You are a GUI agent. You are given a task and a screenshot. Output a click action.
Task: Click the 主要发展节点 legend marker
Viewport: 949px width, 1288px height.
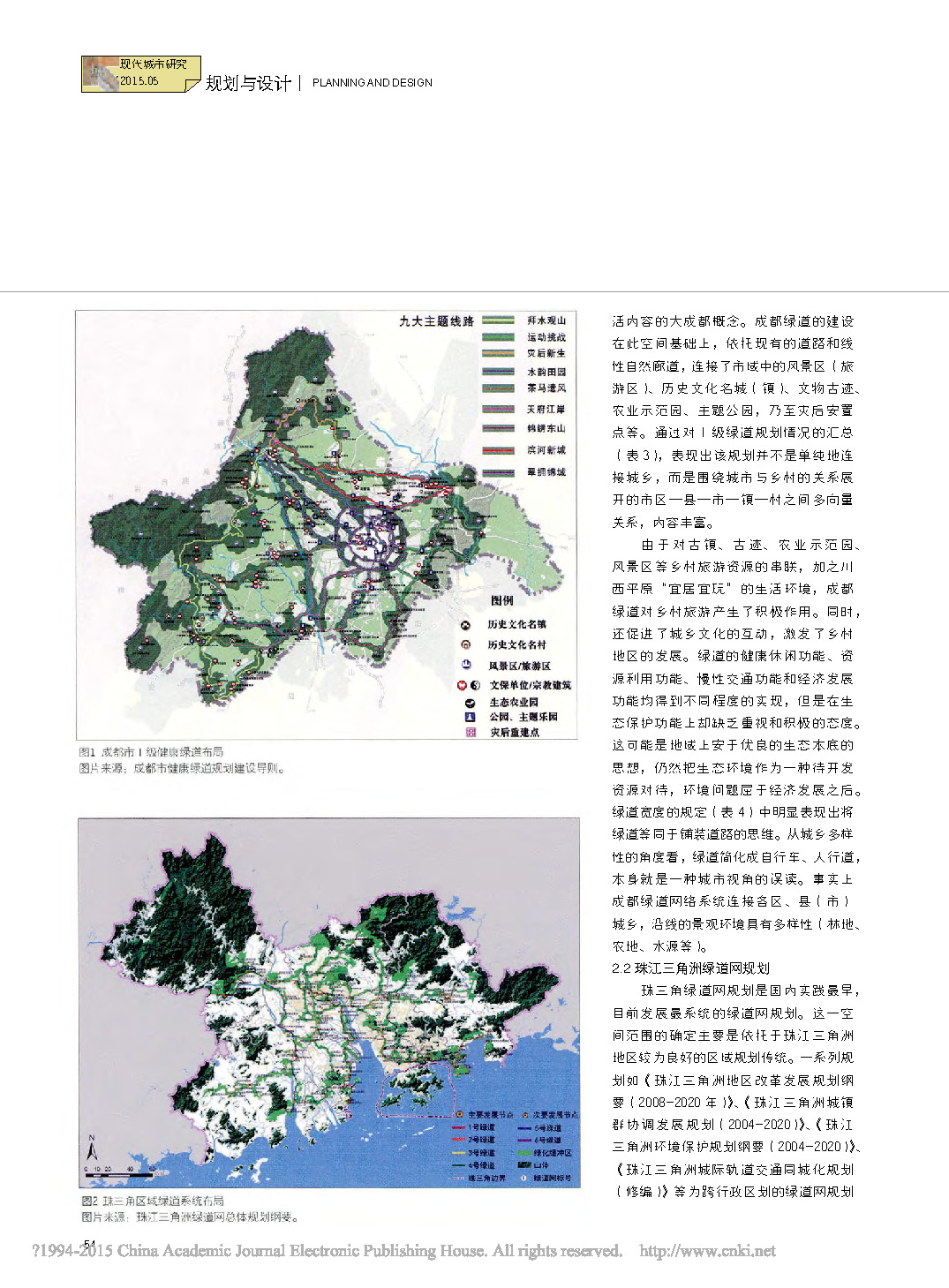coord(459,1114)
